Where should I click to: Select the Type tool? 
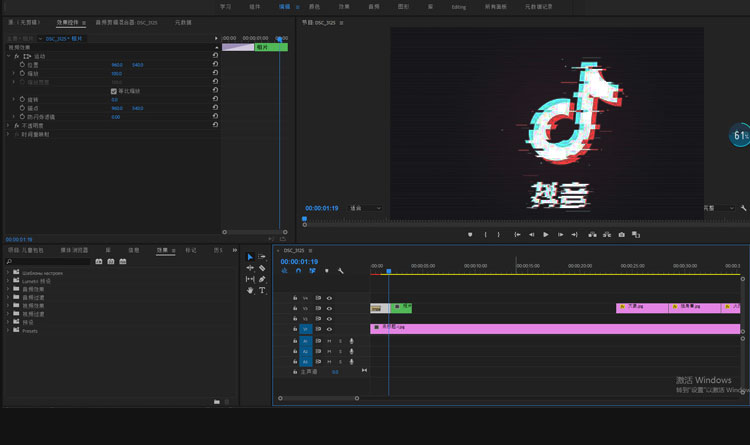pyautogui.click(x=262, y=290)
